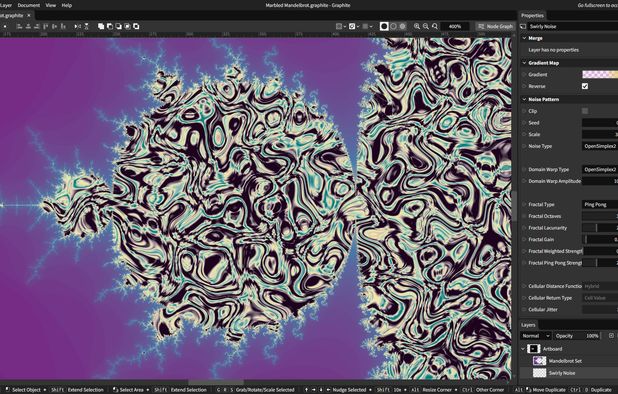Apply boolean Union operation

point(101,26)
